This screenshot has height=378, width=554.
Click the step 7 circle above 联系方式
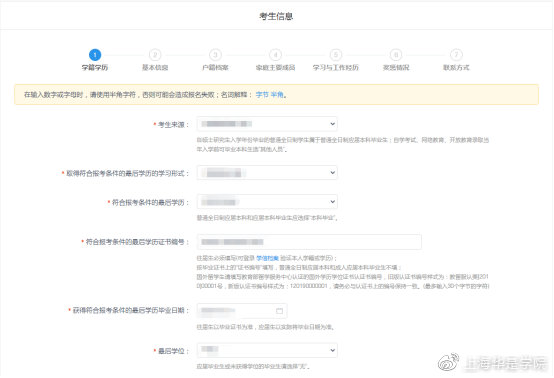pos(456,55)
